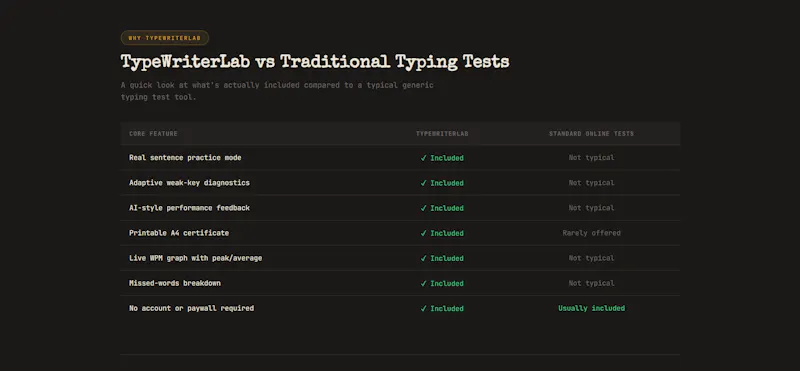The width and height of the screenshot is (800, 371).
Task: Click the STANDARD ONLINE TESTS column header
Action: (591, 134)
